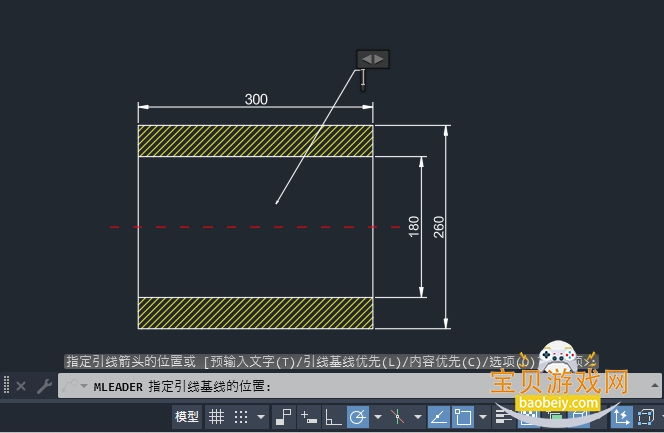
Task: Click 预输入文字(T) option in prompt
Action: (252, 361)
